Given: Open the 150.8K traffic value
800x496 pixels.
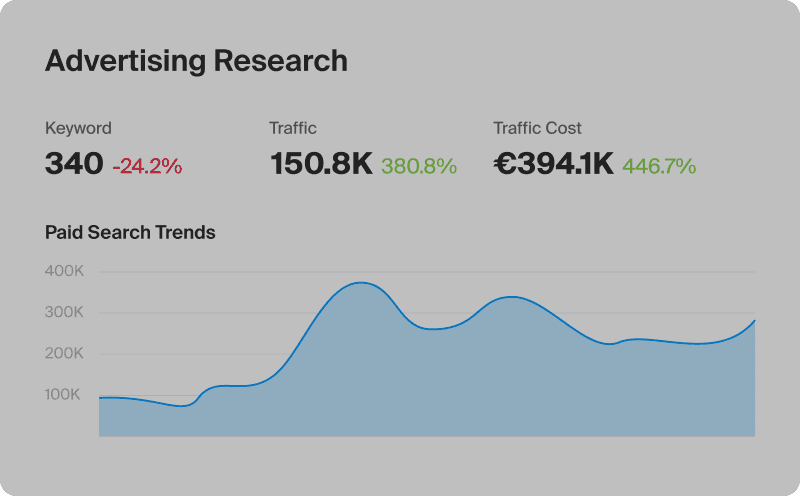Looking at the screenshot, I should pyautogui.click(x=320, y=165).
